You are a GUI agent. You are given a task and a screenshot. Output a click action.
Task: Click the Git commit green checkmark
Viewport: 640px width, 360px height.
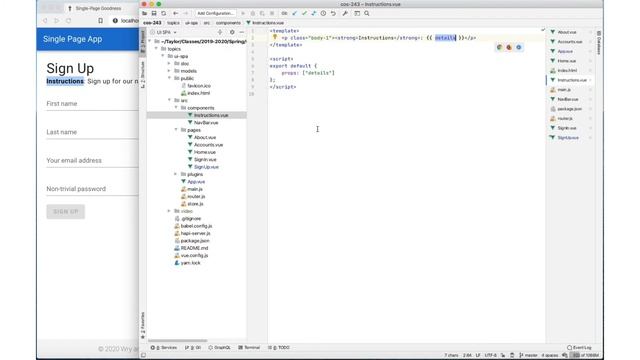point(304,13)
